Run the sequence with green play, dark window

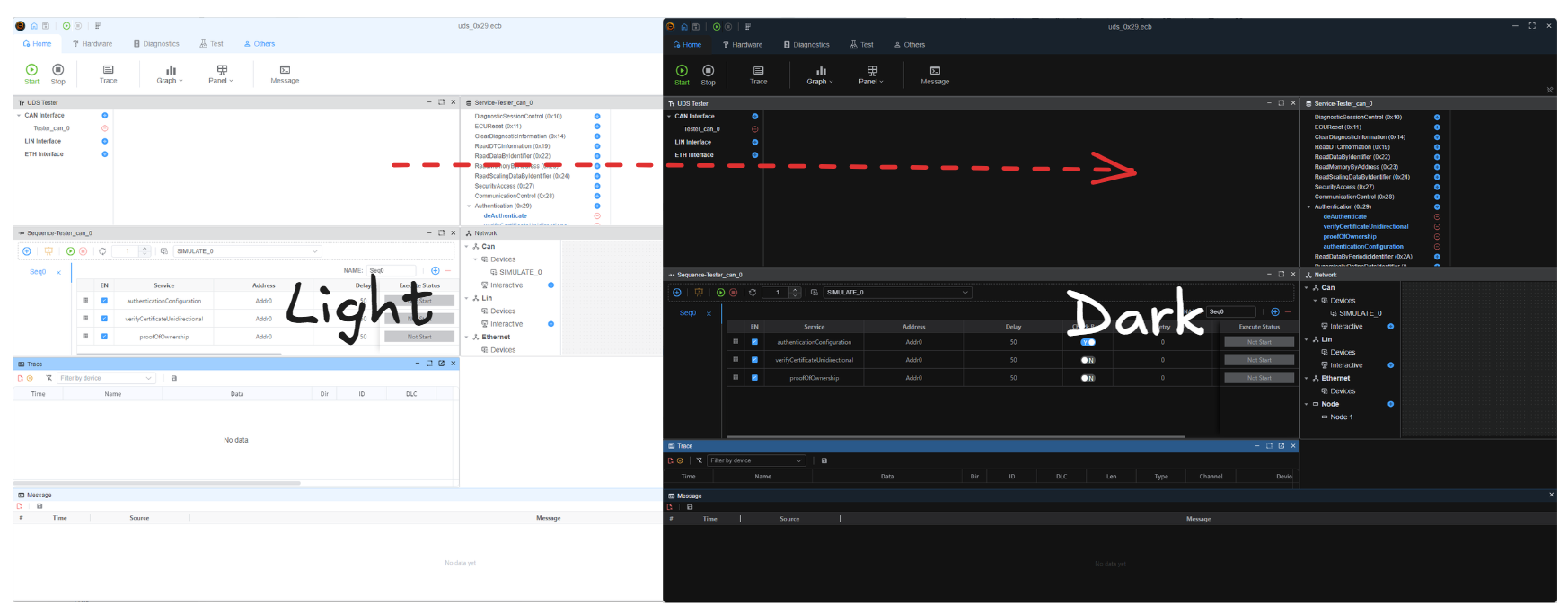pyautogui.click(x=720, y=293)
